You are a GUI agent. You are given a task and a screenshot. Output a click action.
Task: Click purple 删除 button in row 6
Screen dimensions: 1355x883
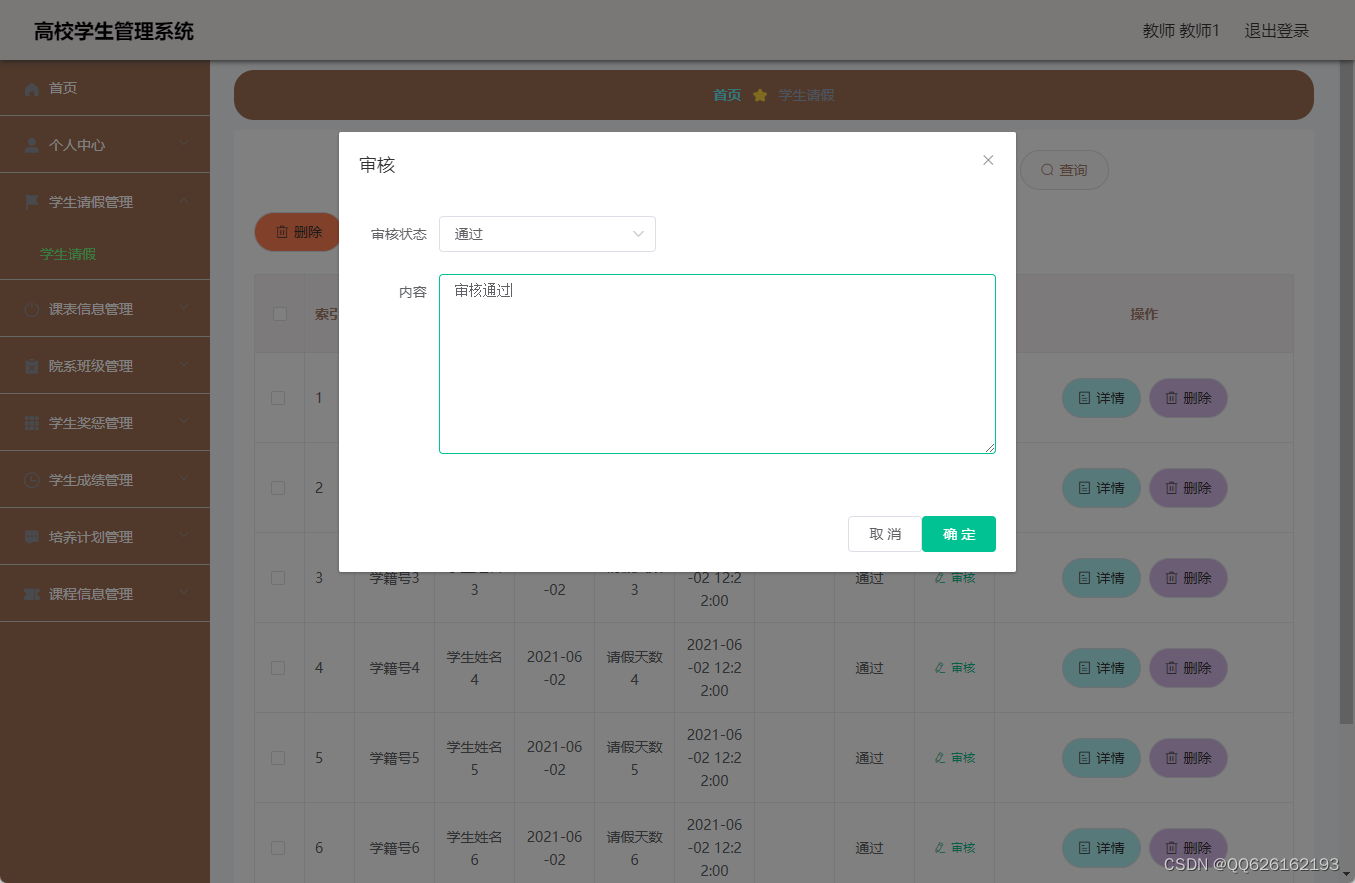1188,848
